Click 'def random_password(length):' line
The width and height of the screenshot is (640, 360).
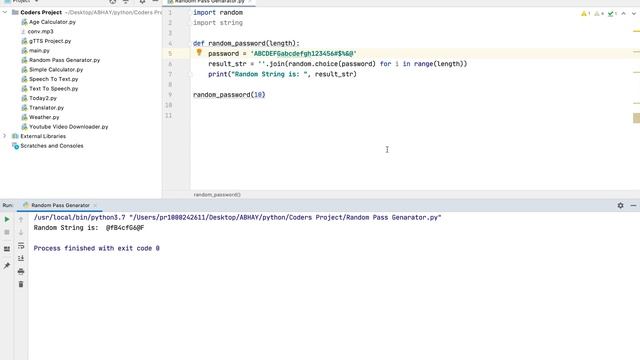(x=246, y=43)
